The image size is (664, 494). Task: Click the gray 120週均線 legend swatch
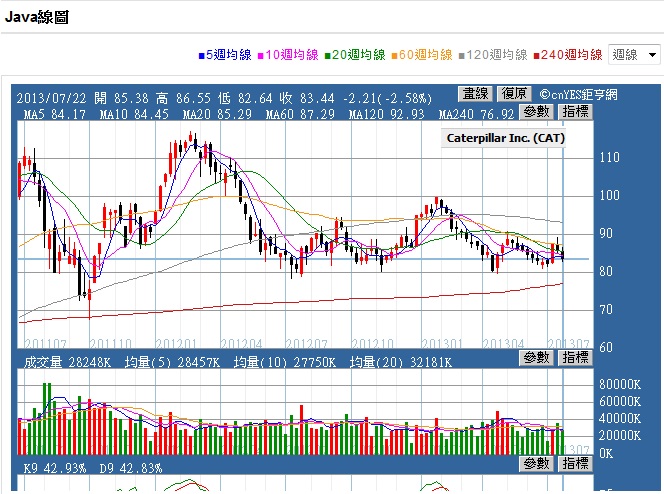(462, 55)
